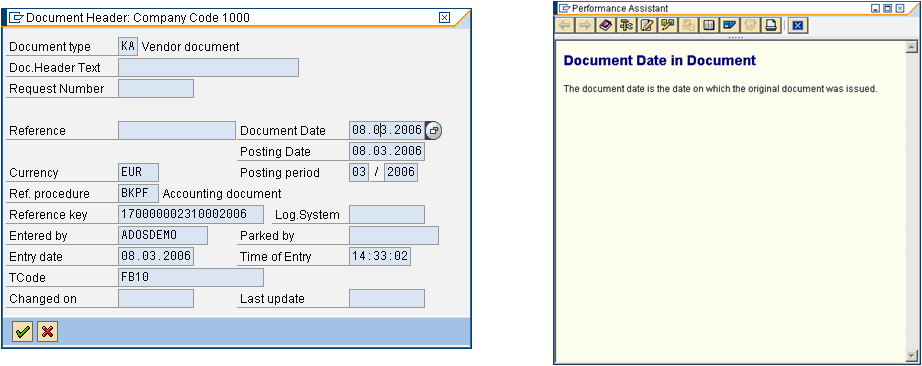Click the Reference input field

[177, 131]
